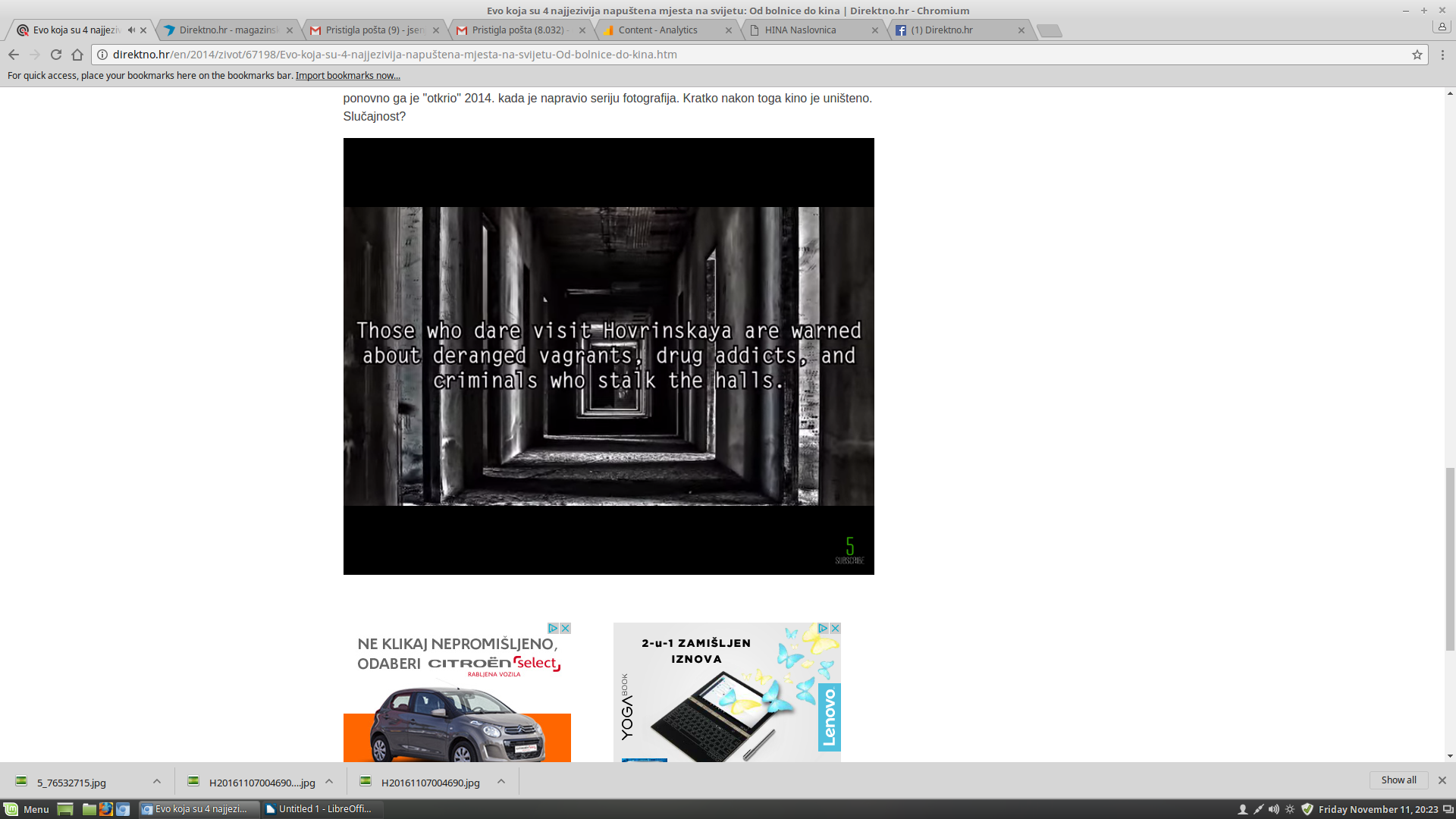
Task: Expand the last H20161107004690.jpg download menu
Action: coord(501,782)
